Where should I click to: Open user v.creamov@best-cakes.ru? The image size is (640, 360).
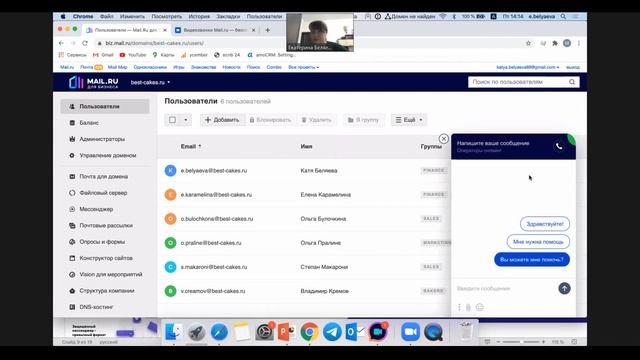point(213,291)
